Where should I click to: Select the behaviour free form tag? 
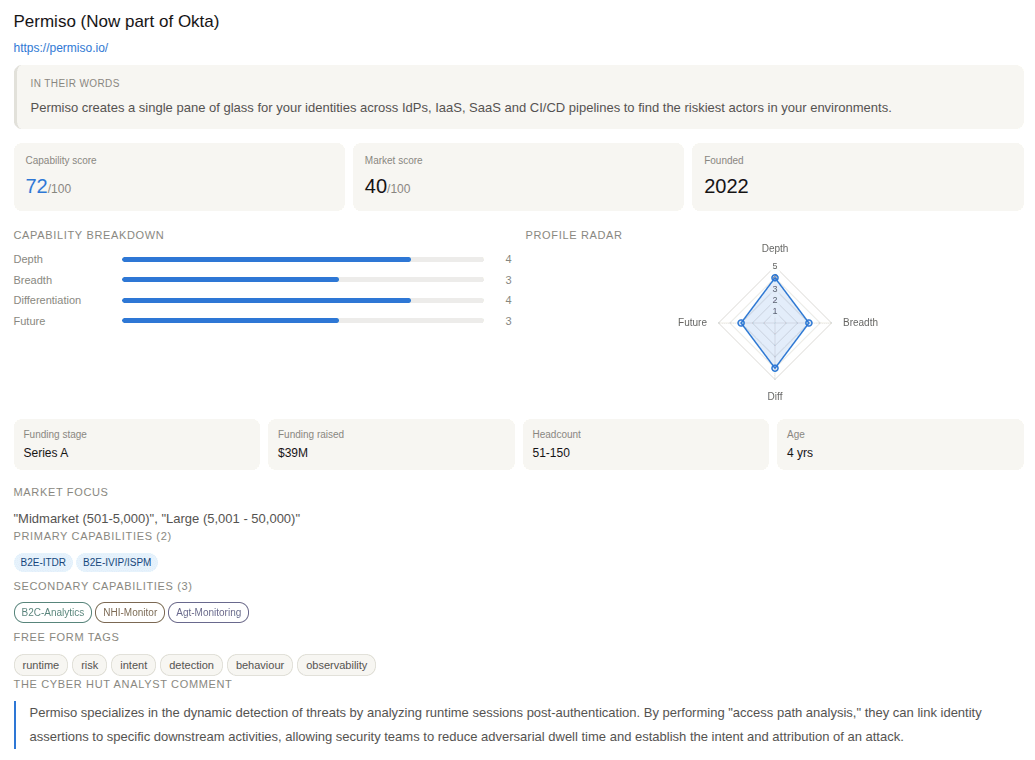coord(260,665)
